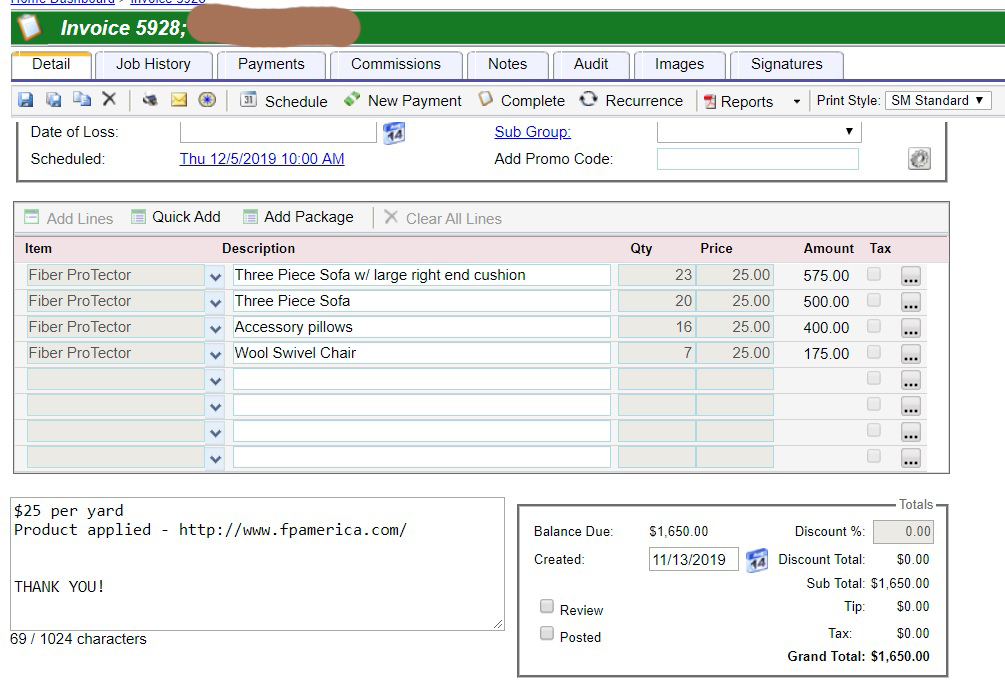The height and width of the screenshot is (684, 1005).
Task: Click the Add Promo Code input field
Action: click(x=757, y=159)
